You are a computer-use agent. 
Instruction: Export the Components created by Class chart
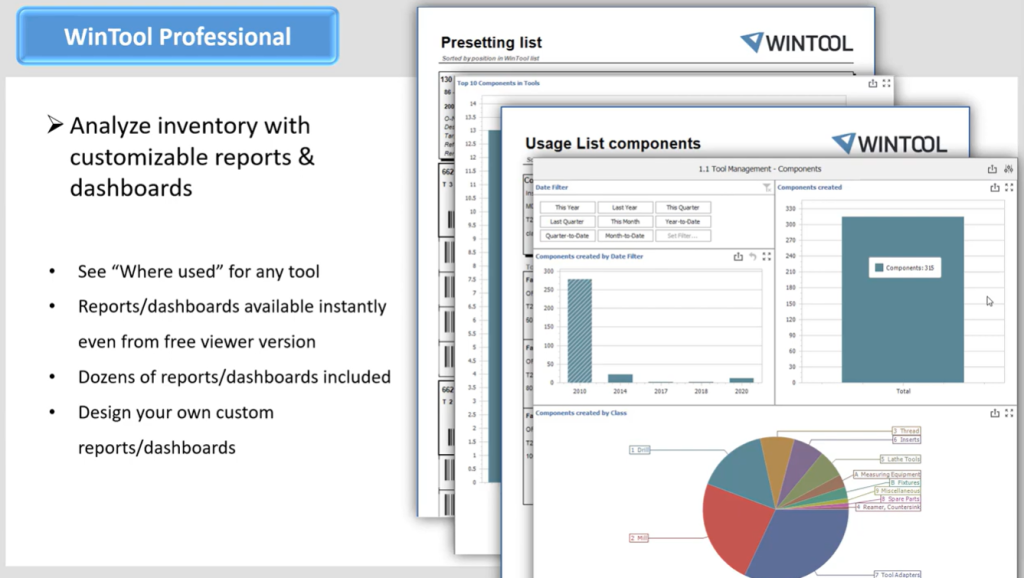[x=995, y=413]
